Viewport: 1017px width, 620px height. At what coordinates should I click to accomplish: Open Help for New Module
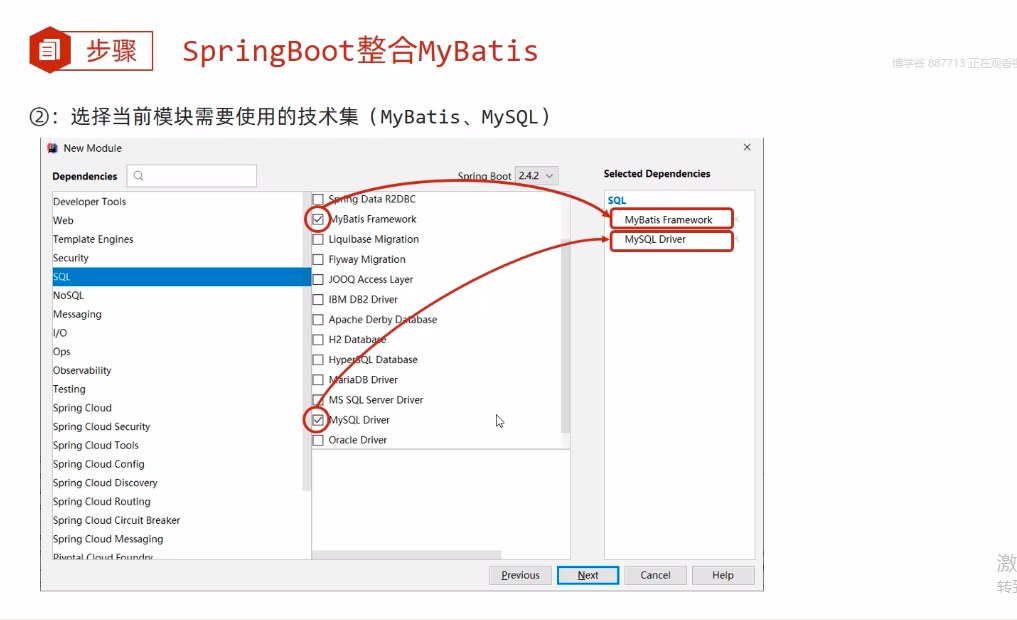[723, 575]
